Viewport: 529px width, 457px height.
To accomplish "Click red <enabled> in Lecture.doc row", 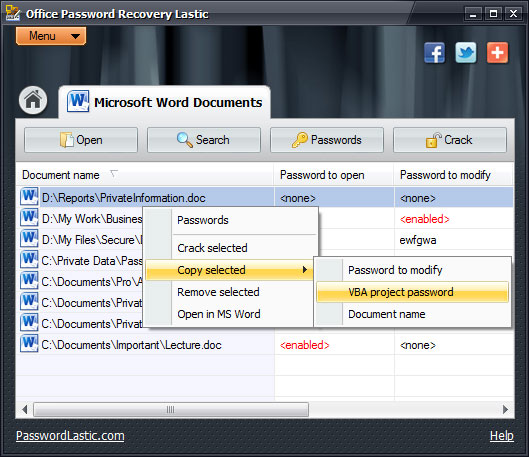I will point(305,345).
